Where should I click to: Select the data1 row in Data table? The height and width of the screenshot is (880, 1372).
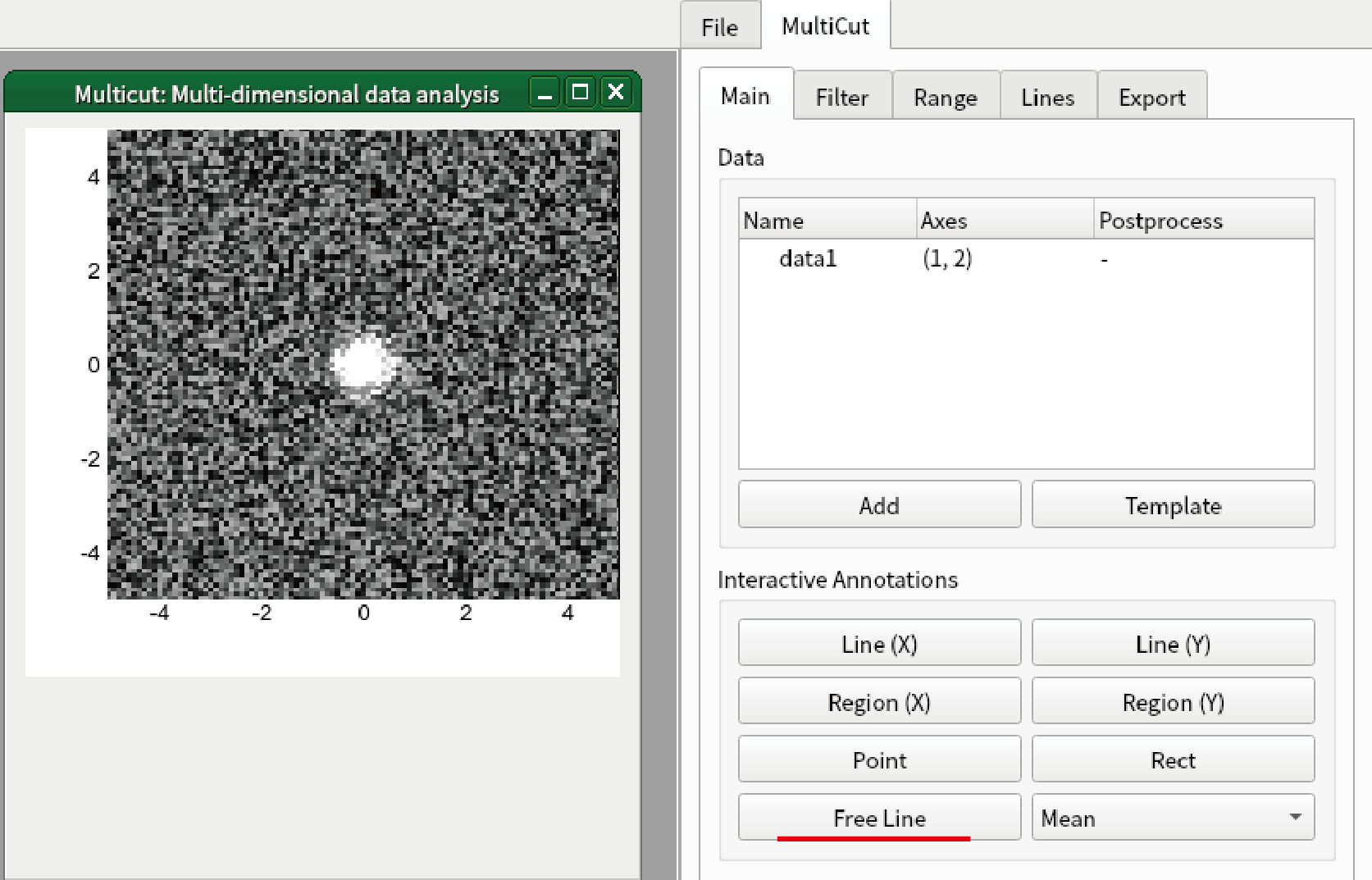coord(1026,259)
